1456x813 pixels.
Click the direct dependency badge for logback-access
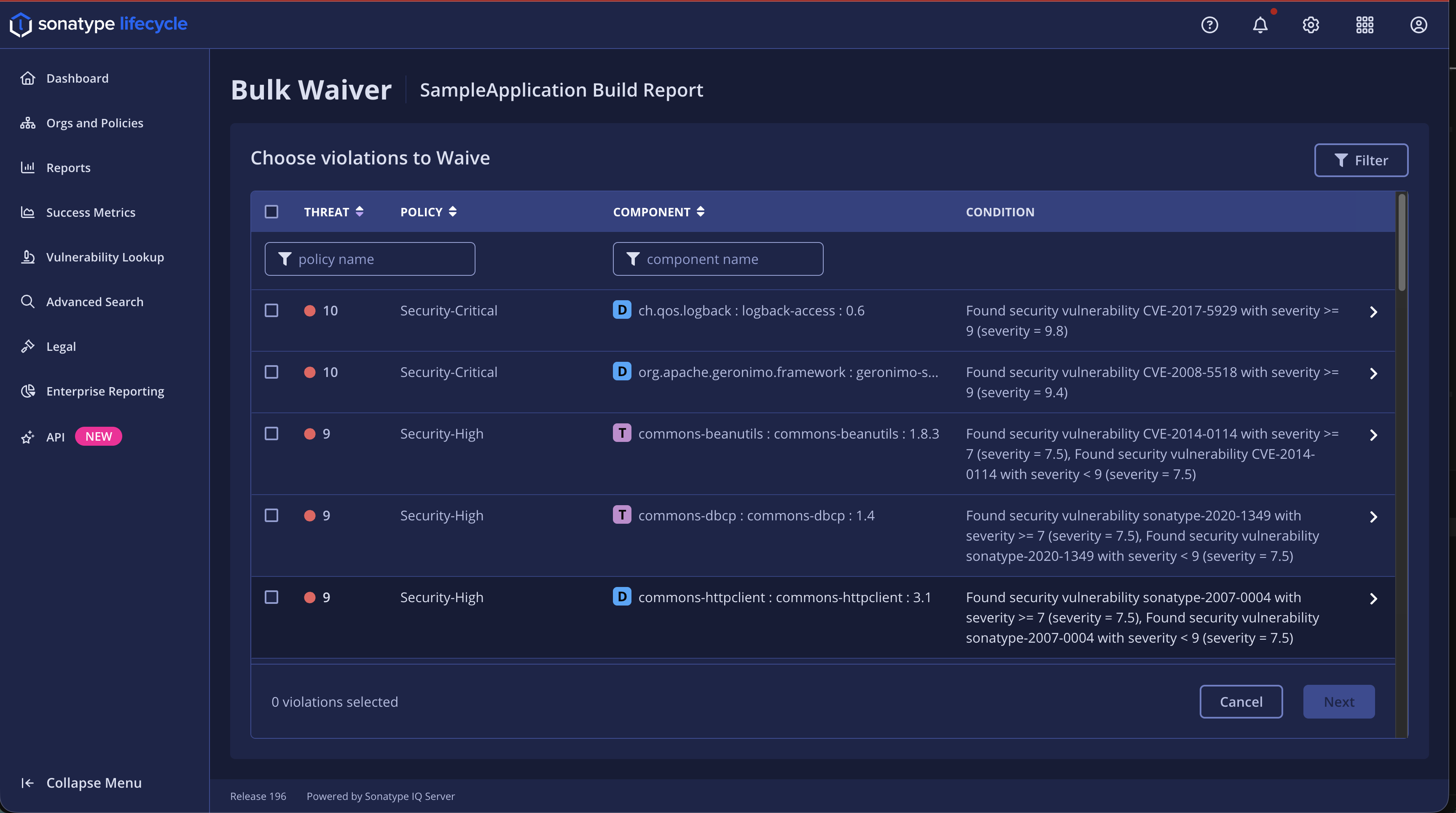[x=622, y=310]
